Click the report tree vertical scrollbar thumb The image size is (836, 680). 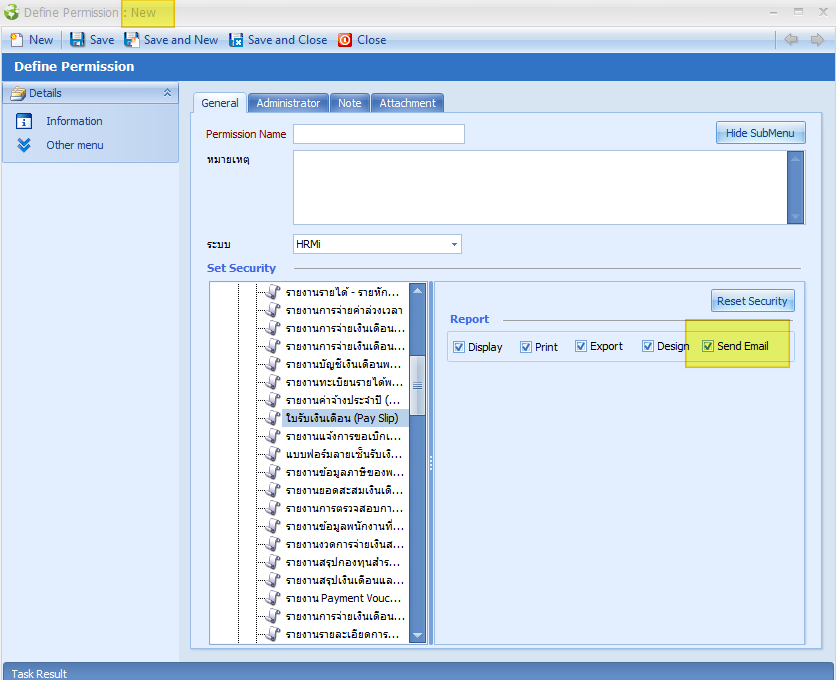417,385
